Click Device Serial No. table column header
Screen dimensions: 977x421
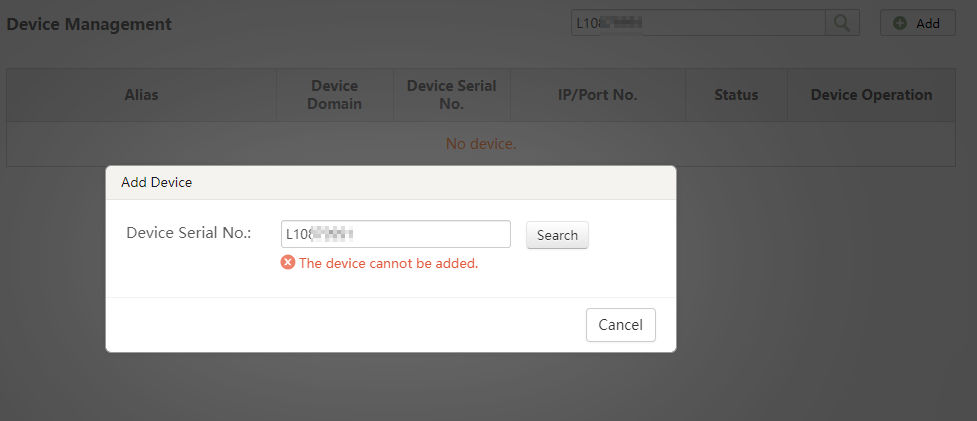pos(451,95)
